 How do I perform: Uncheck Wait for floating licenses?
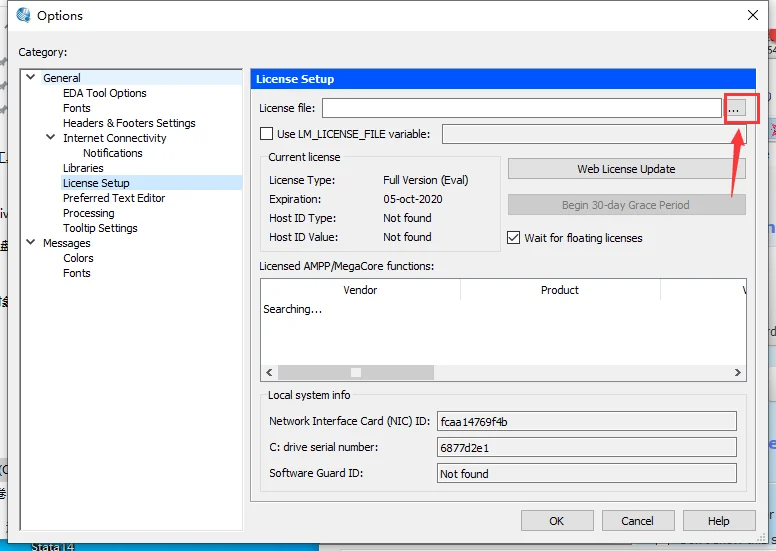click(513, 238)
